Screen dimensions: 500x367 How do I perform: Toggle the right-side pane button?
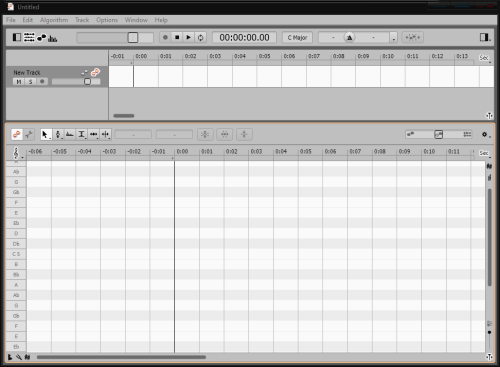click(484, 37)
